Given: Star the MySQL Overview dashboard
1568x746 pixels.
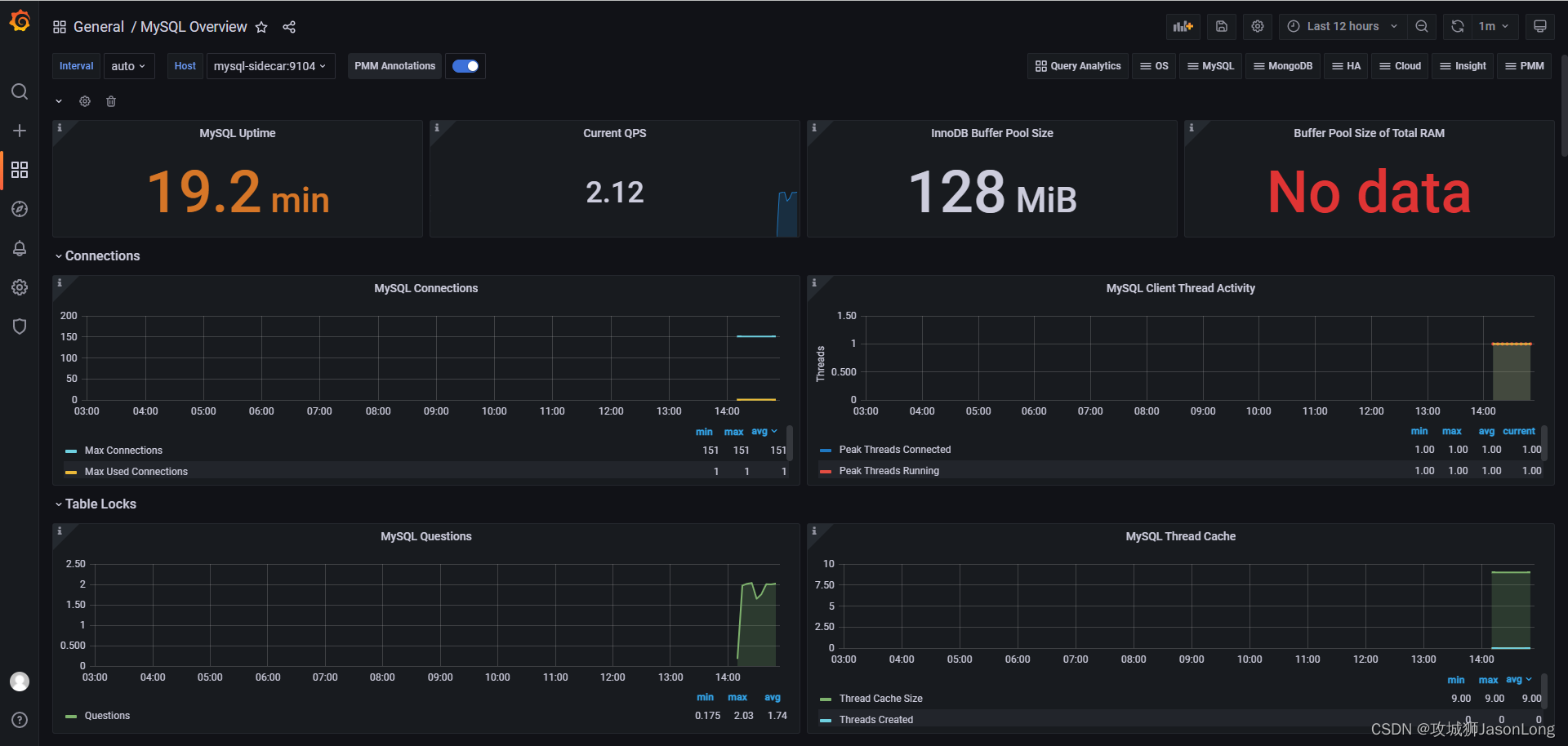Looking at the screenshot, I should coord(261,27).
